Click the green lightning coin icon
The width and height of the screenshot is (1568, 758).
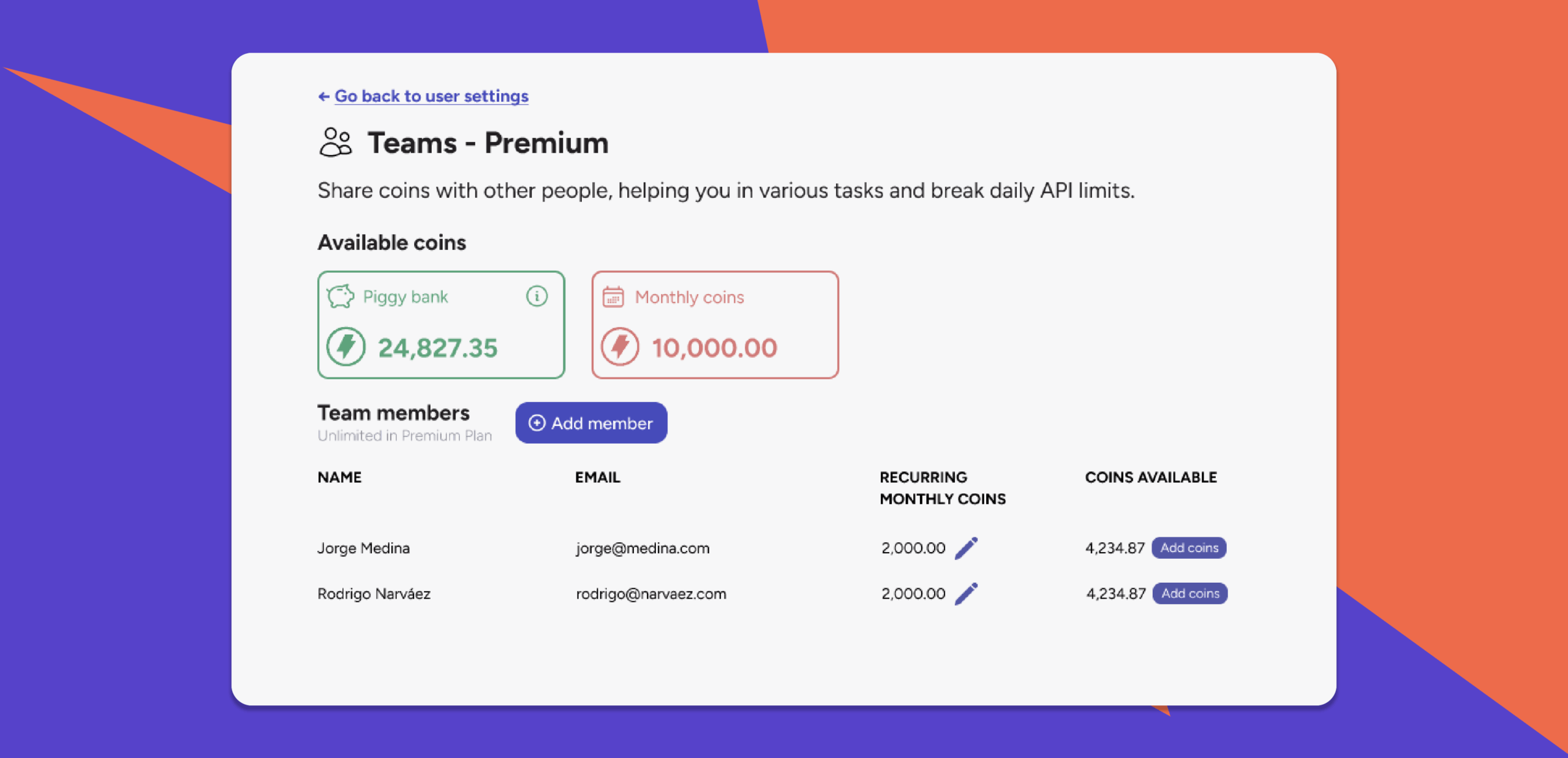point(346,347)
